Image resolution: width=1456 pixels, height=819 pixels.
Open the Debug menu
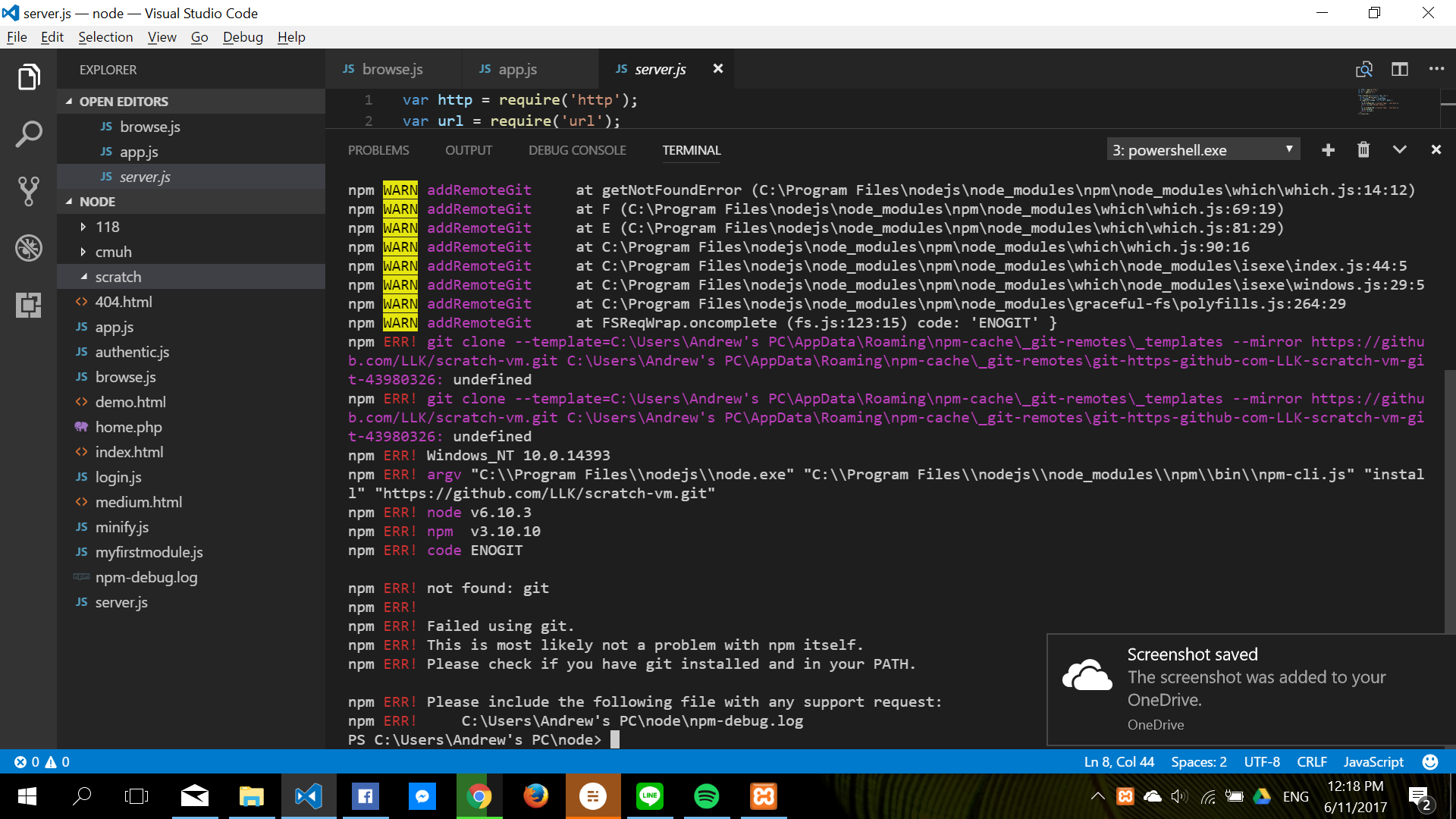tap(243, 36)
